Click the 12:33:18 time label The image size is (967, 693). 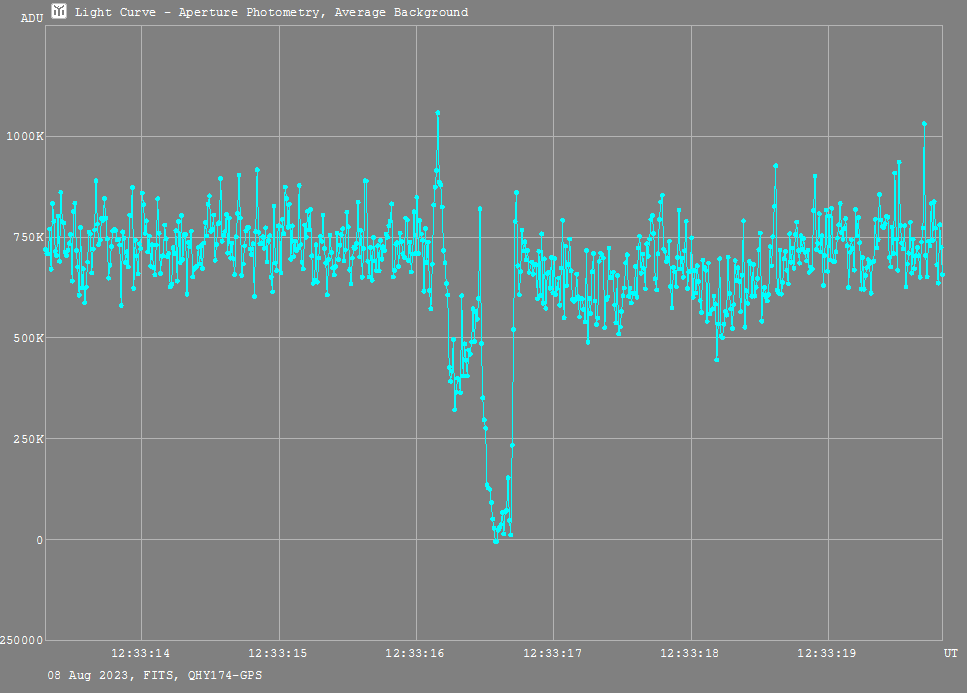(x=689, y=654)
